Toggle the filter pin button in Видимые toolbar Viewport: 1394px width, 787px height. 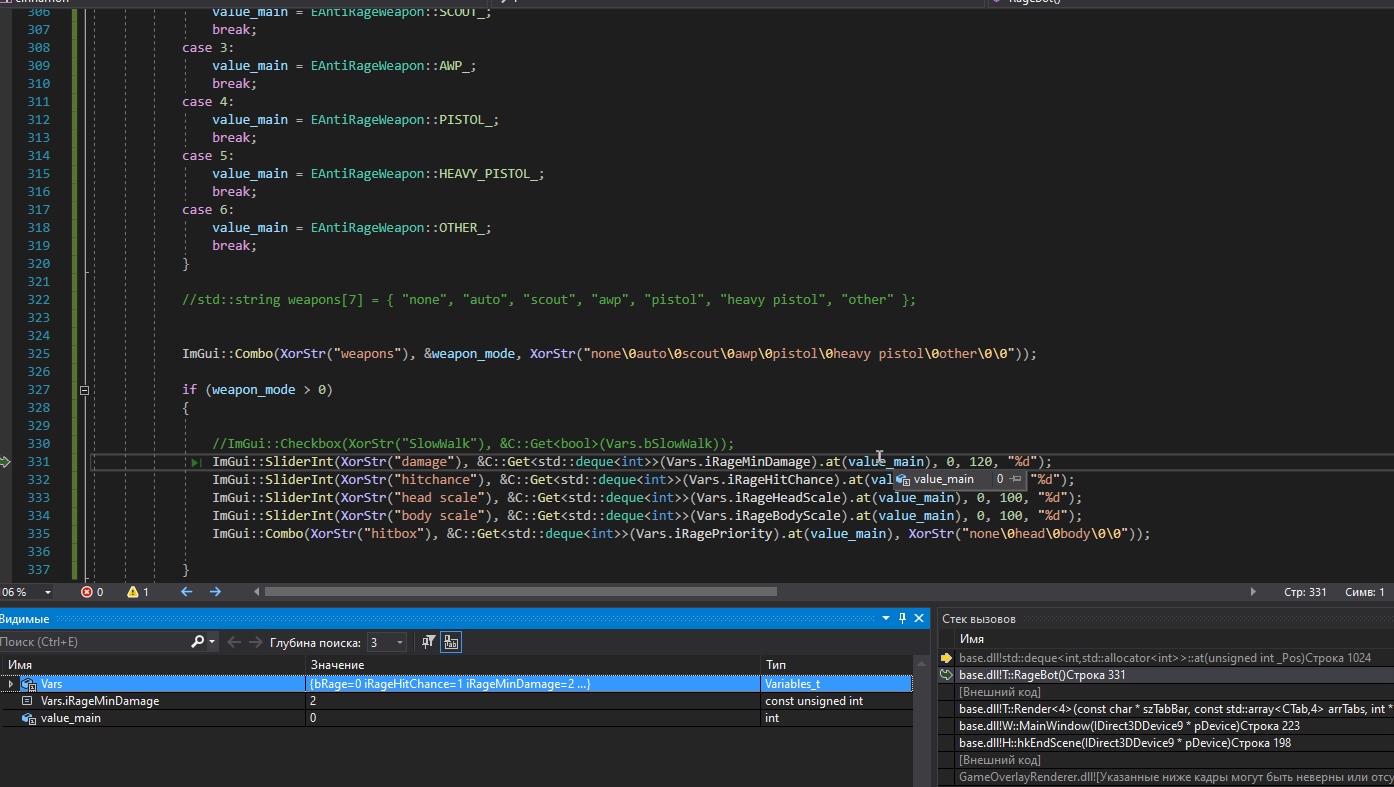428,642
